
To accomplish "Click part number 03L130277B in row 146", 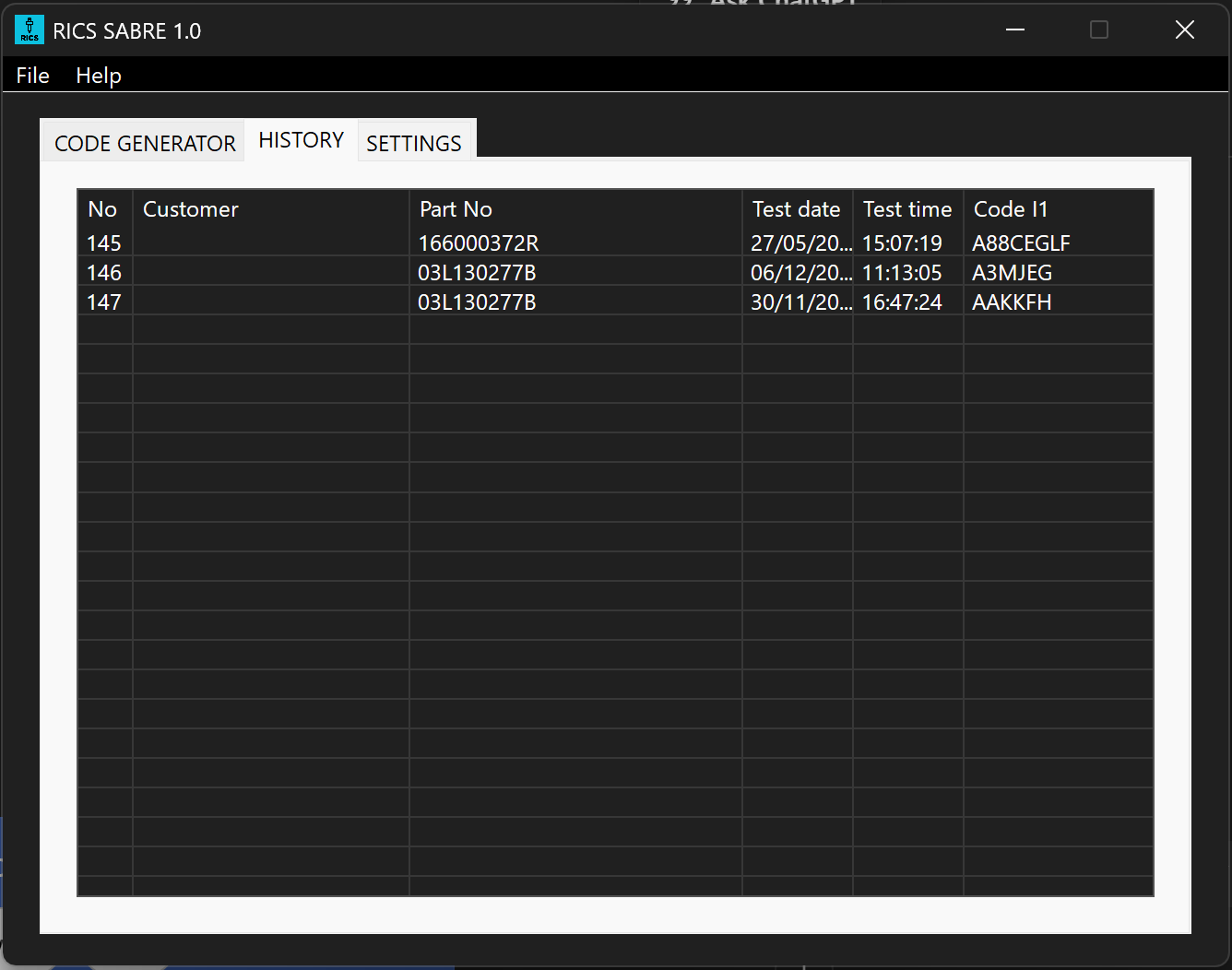I will click(477, 273).
